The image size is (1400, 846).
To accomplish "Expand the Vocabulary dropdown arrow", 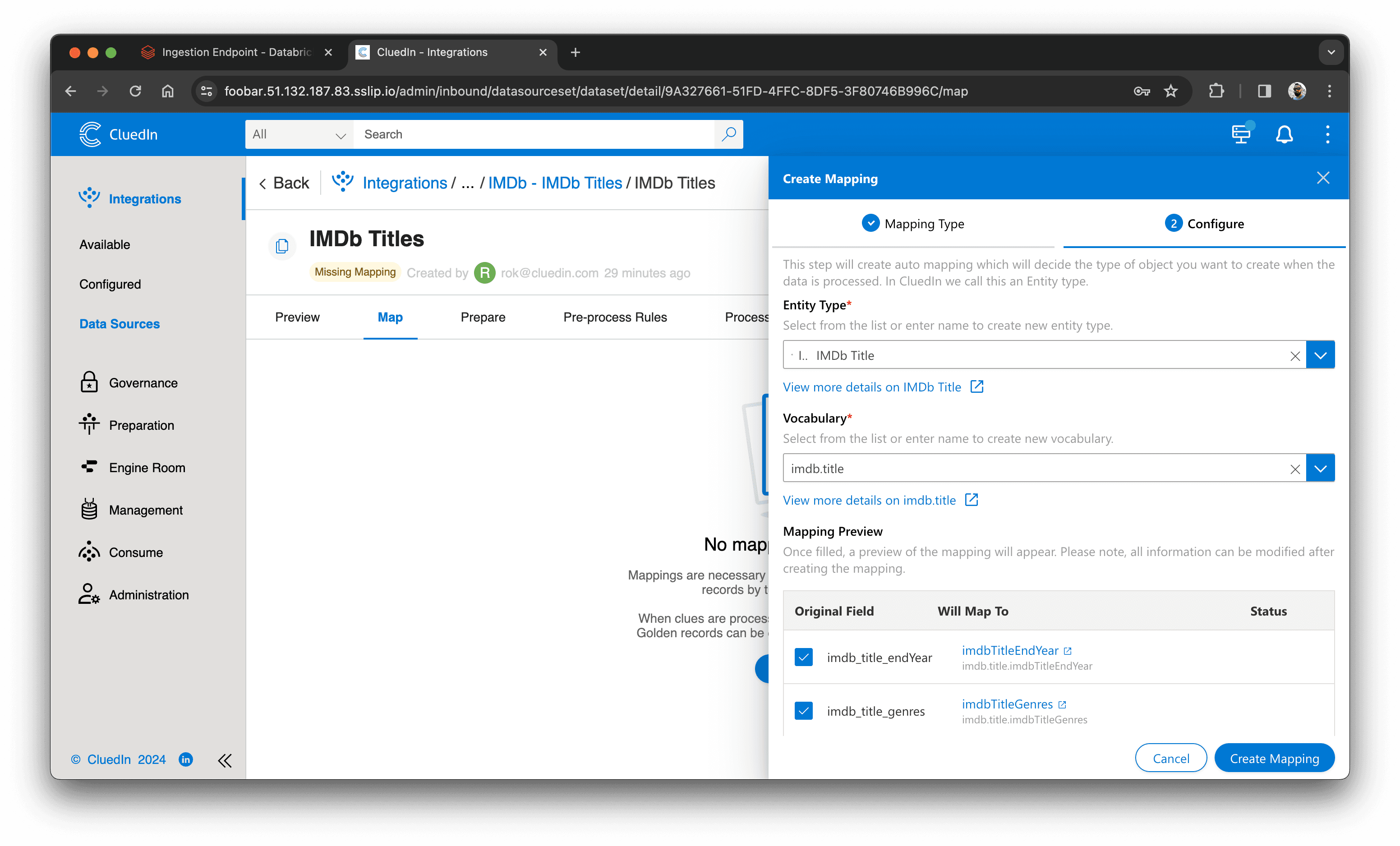I will coord(1320,468).
